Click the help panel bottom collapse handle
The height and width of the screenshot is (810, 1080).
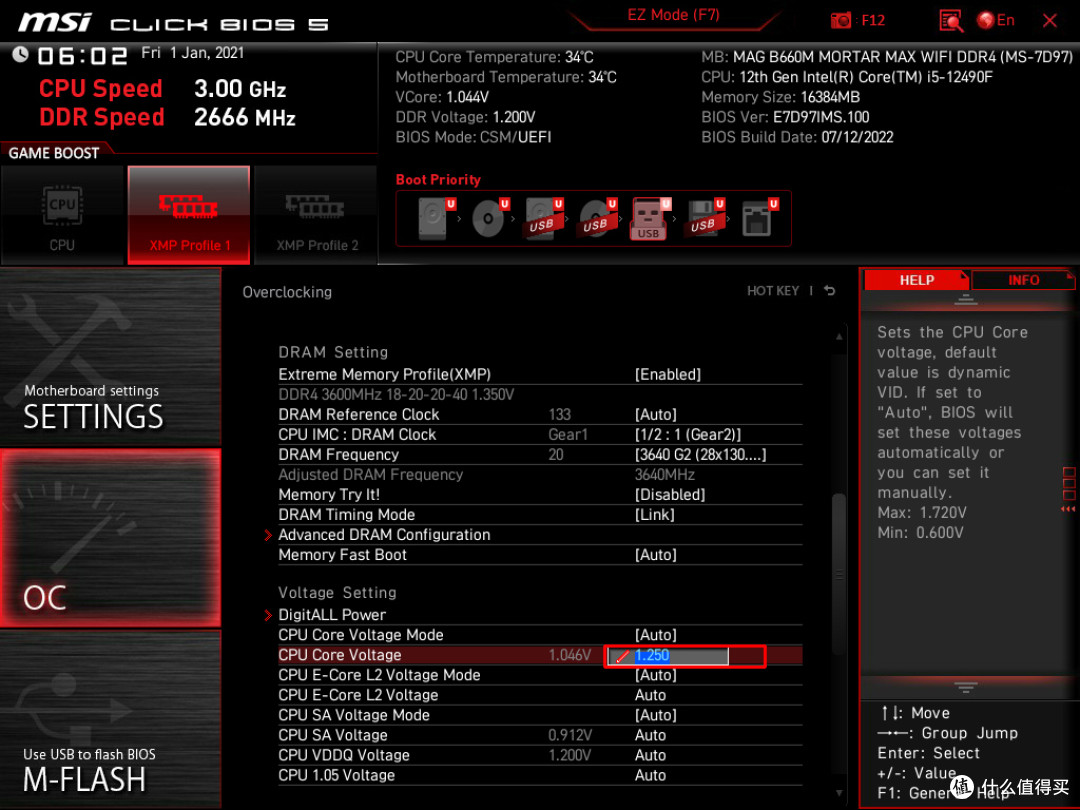point(966,687)
